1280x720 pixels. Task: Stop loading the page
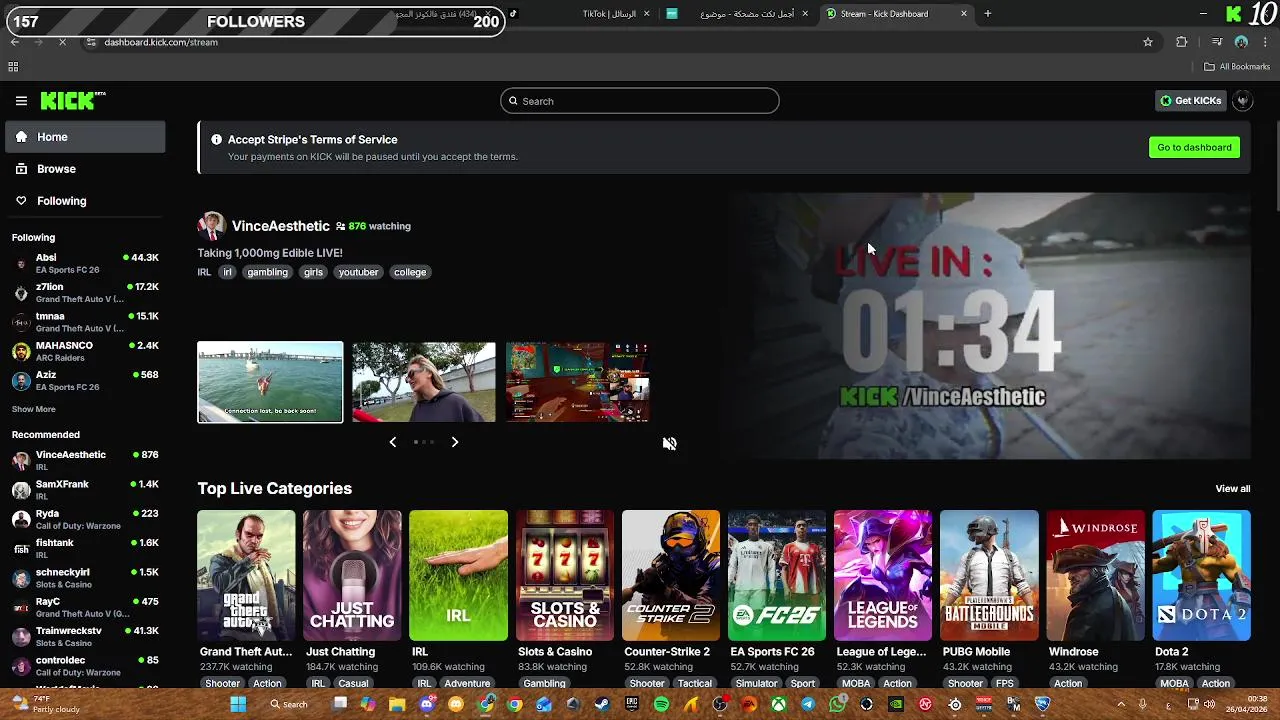[x=62, y=42]
